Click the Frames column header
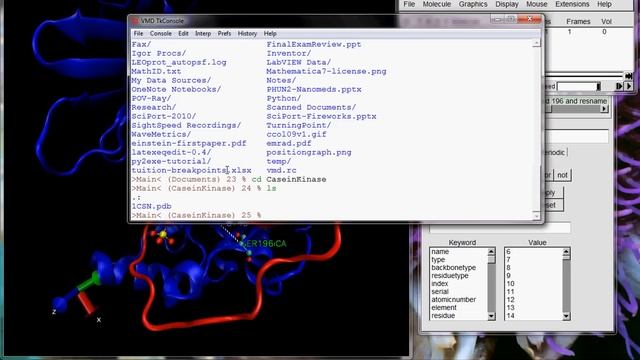This screenshot has height=360, width=640. [x=578, y=21]
